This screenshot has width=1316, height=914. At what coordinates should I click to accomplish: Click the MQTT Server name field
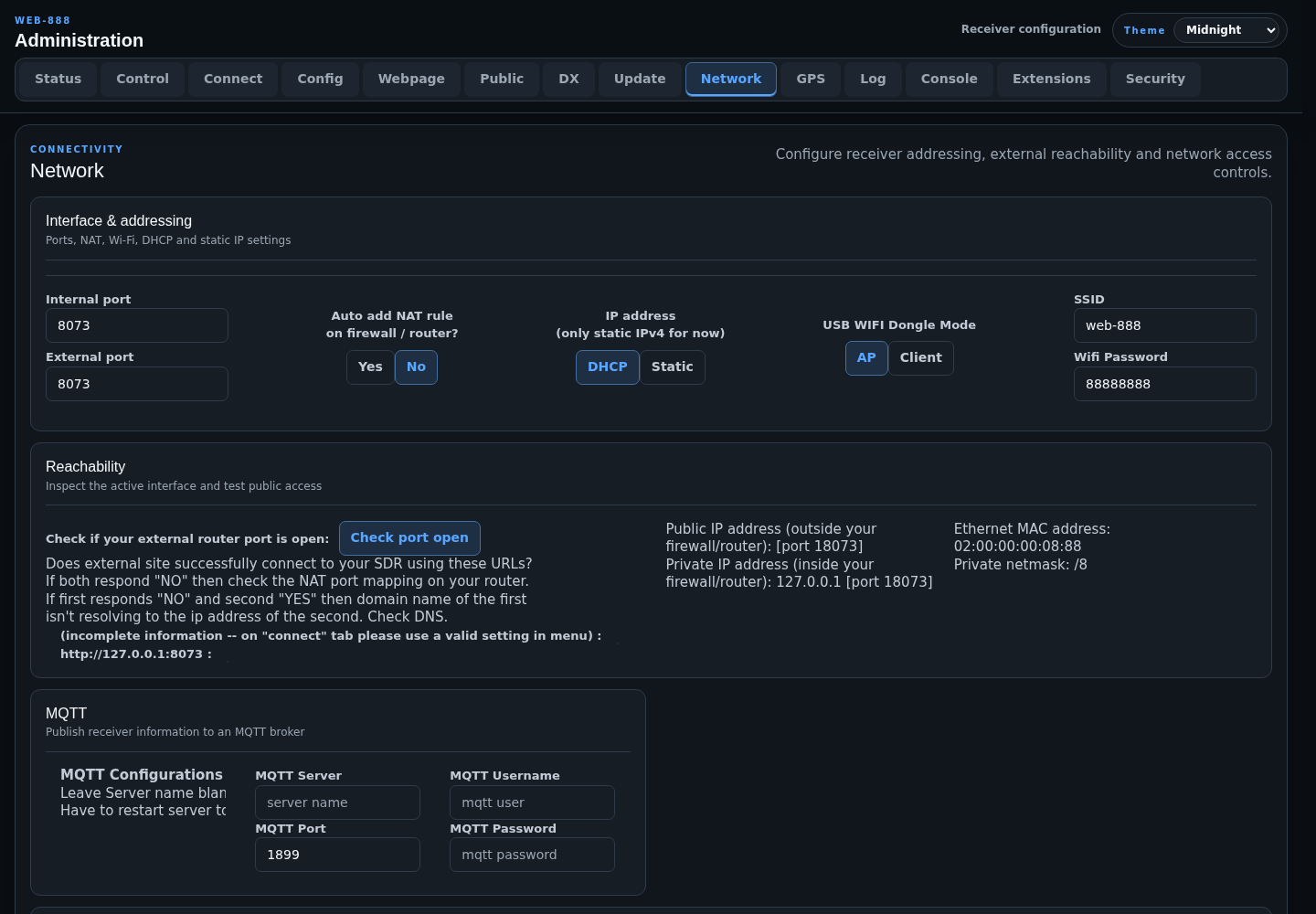point(337,802)
